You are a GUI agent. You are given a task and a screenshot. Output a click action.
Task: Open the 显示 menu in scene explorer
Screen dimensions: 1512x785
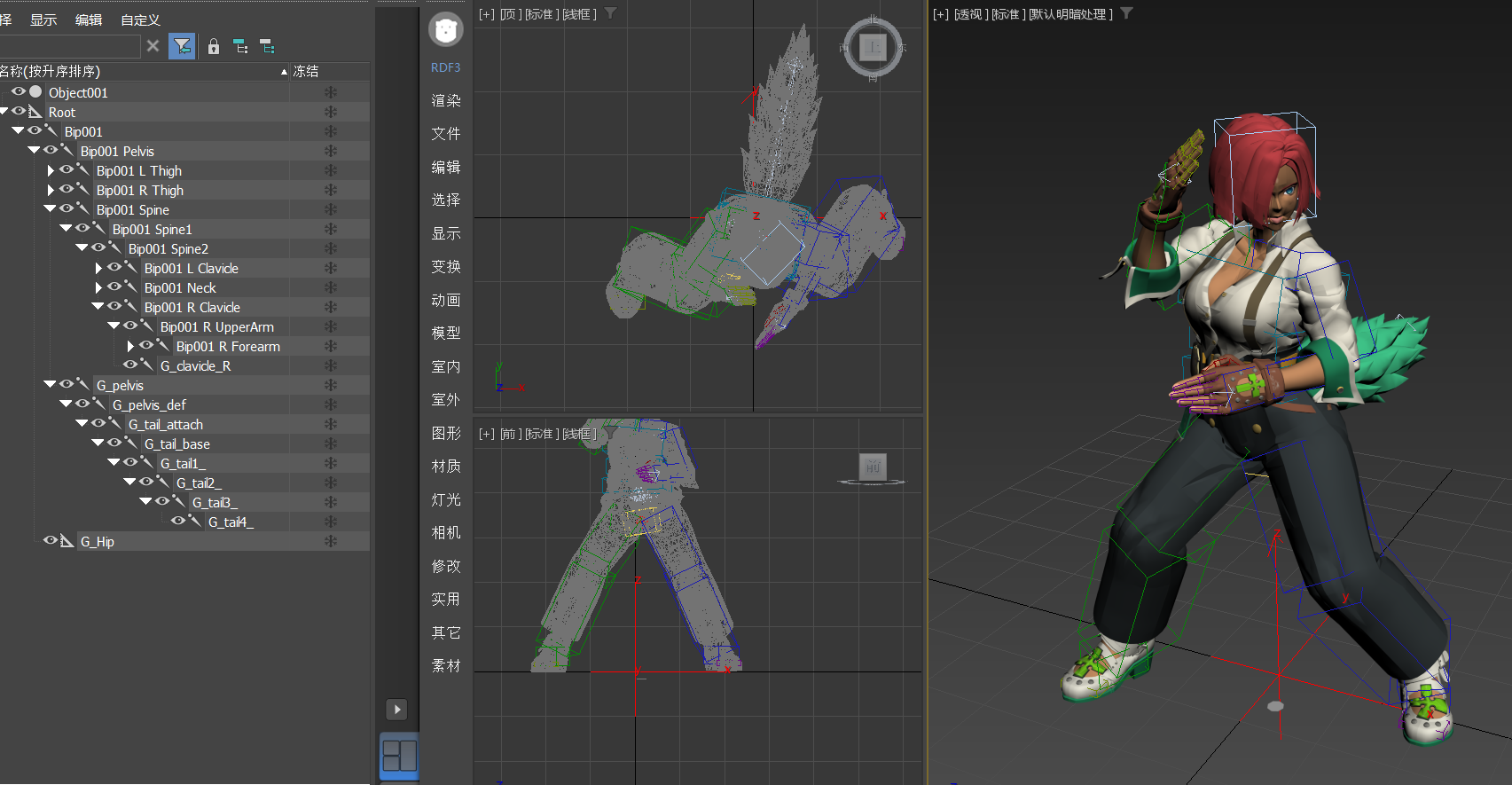[x=43, y=20]
